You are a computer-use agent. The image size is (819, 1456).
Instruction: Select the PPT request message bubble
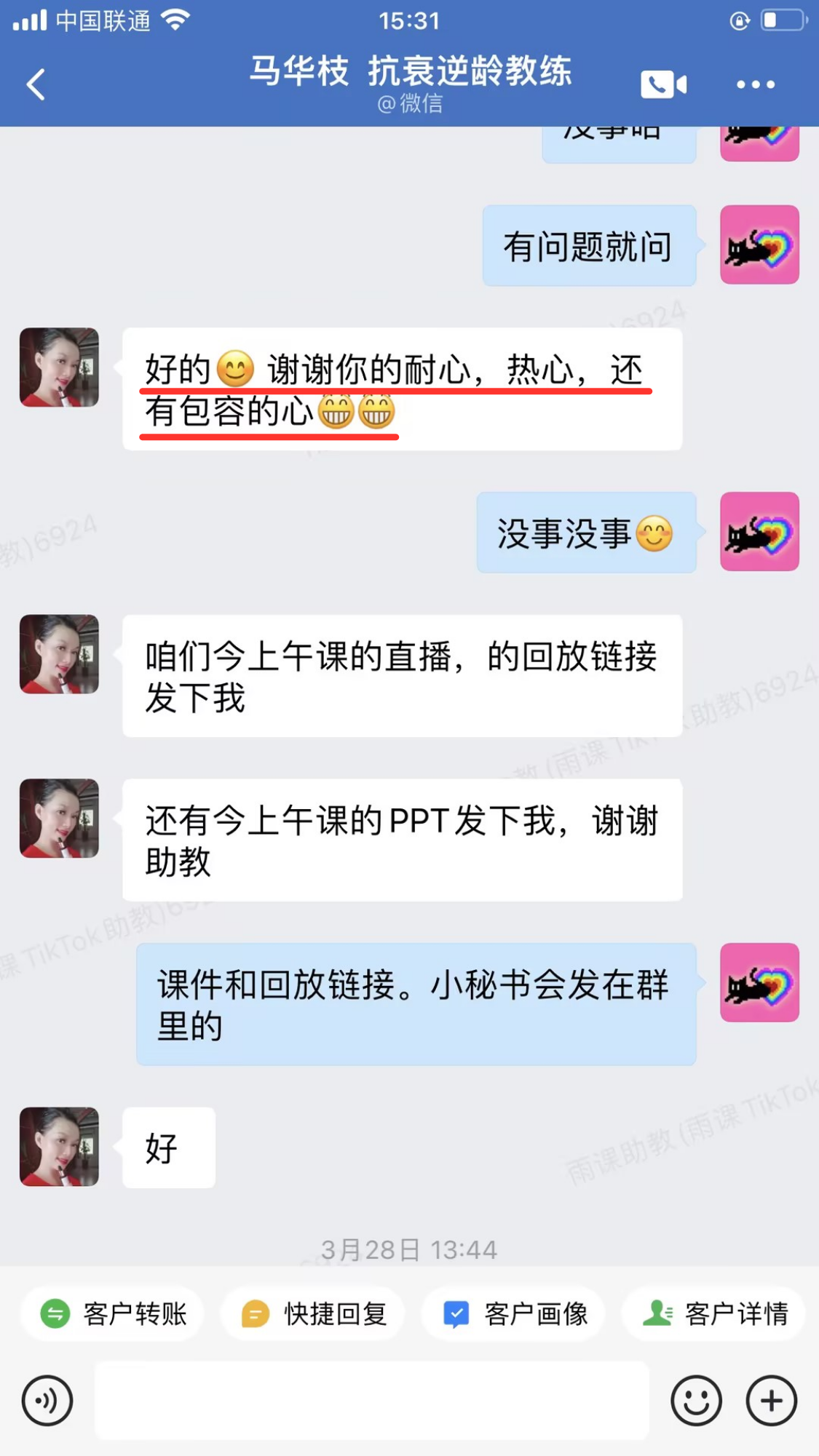coord(403,840)
